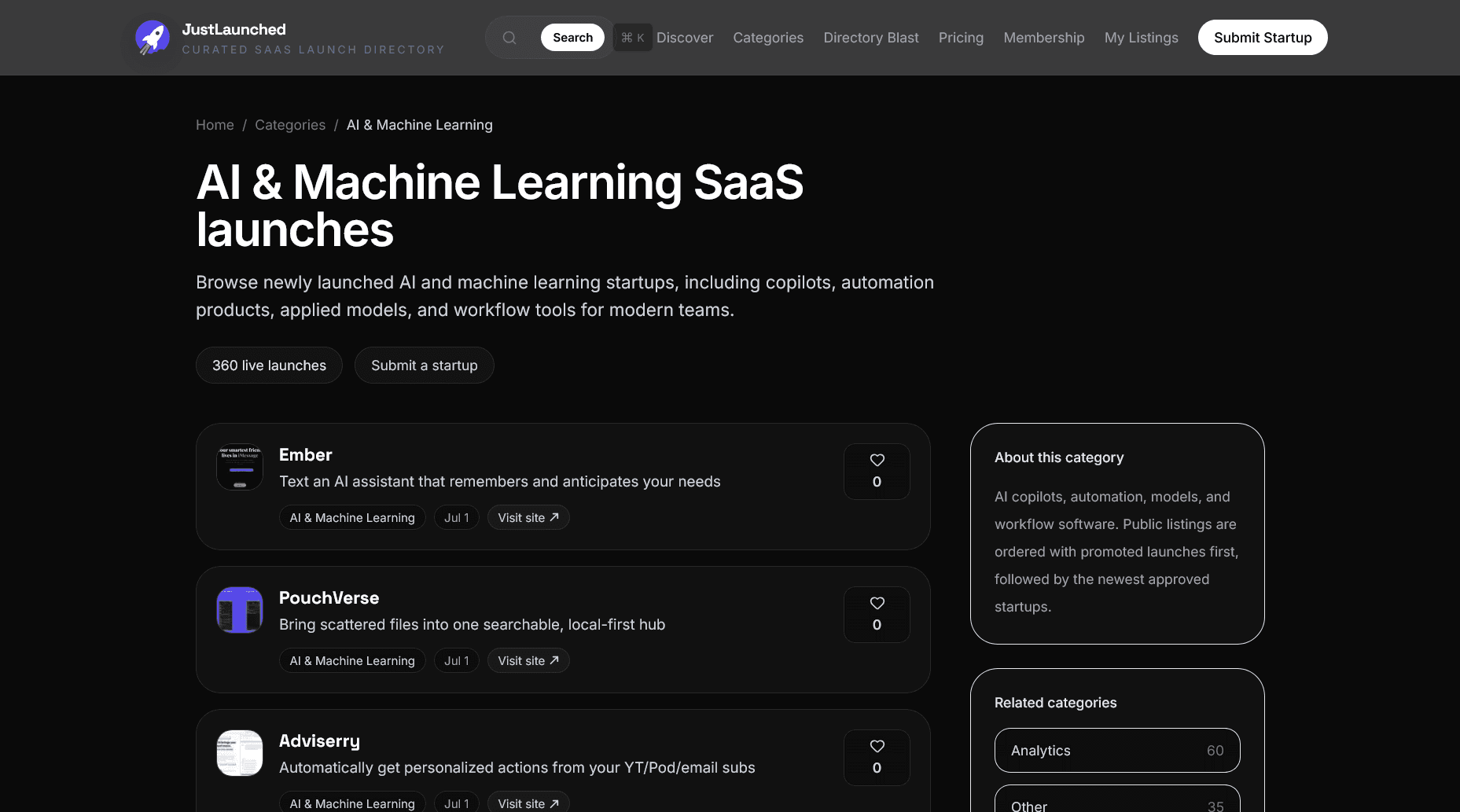Go to Home via breadcrumb
The image size is (1460, 812).
point(215,125)
